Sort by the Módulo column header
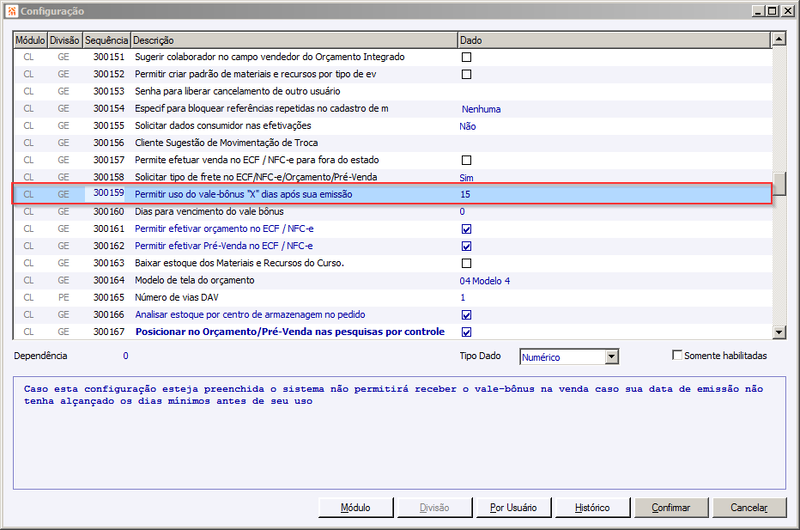 pos(30,40)
